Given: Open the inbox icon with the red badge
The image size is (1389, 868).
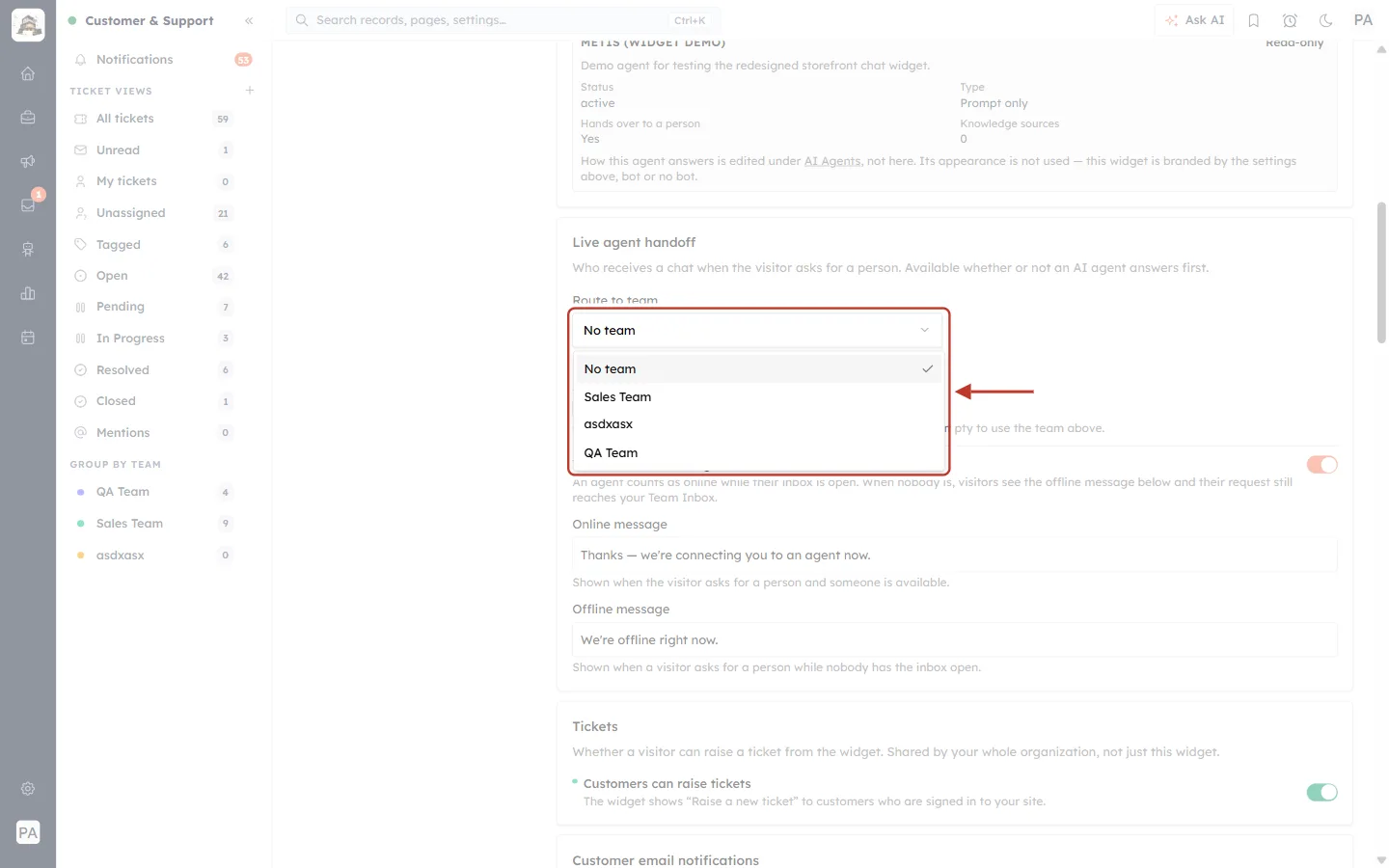Looking at the screenshot, I should pyautogui.click(x=28, y=205).
